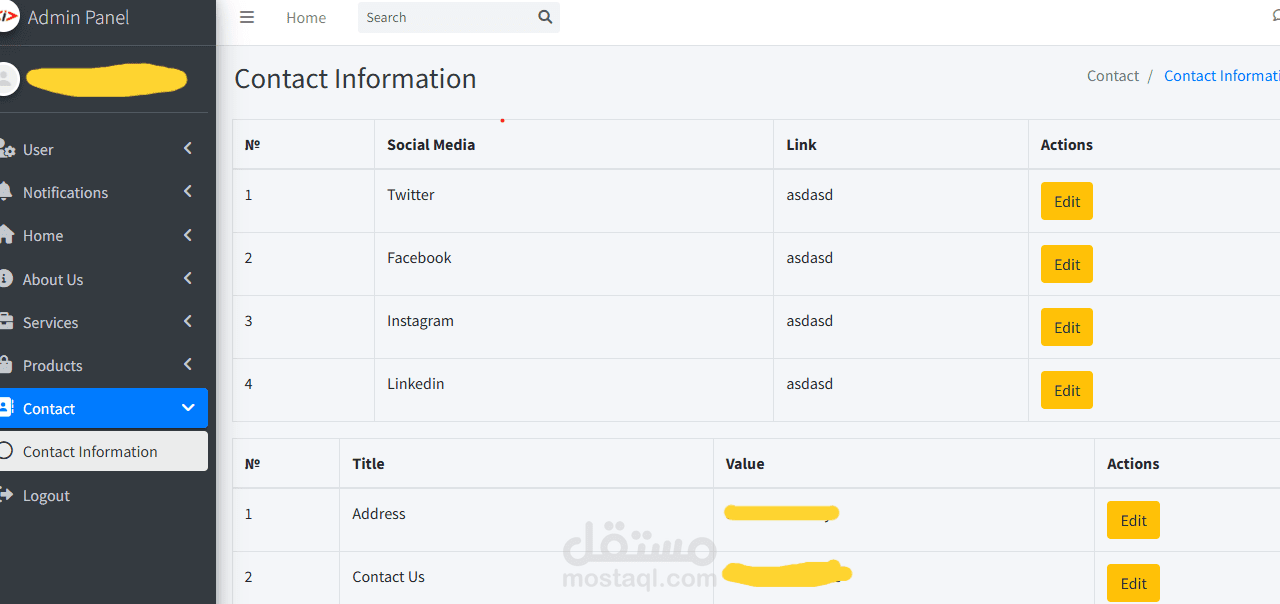The height and width of the screenshot is (604, 1280).
Task: Click the Products bag icon
Action: click(x=6, y=365)
